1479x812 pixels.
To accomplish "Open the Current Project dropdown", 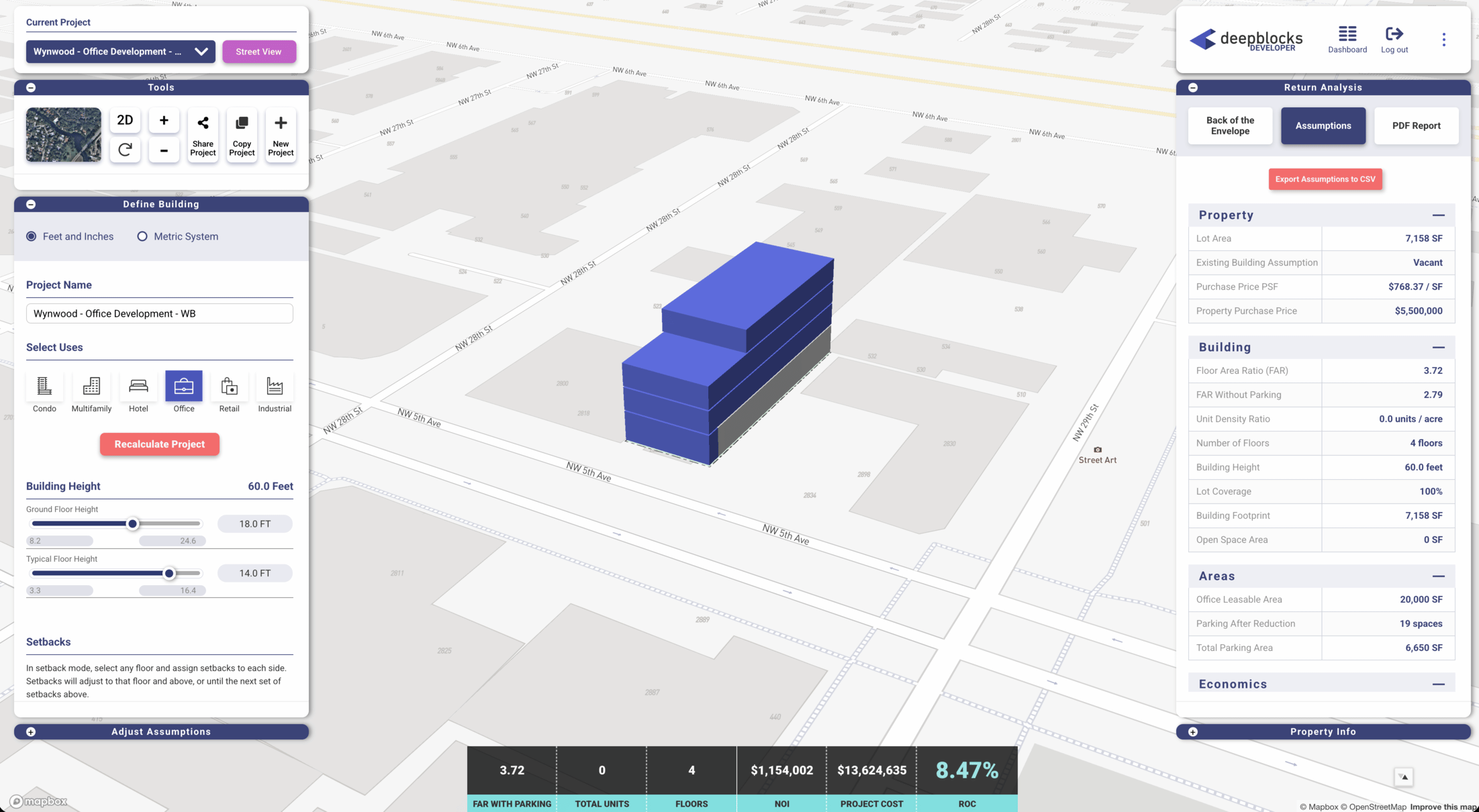I will [x=121, y=52].
